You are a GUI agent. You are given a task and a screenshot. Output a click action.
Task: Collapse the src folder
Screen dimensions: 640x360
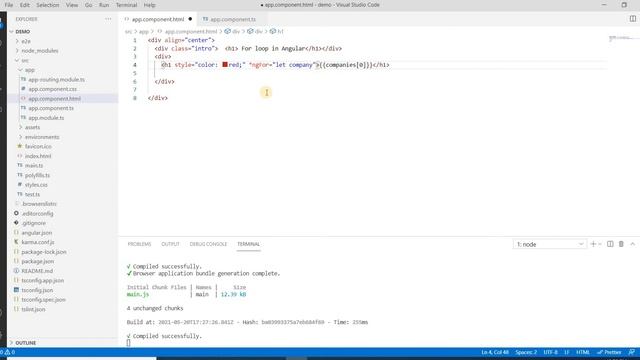click(25, 60)
